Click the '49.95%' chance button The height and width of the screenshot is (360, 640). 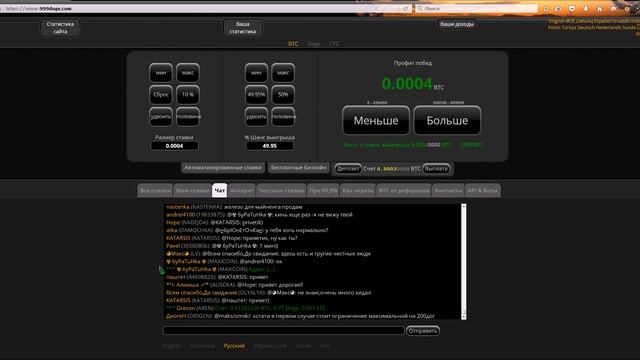tap(256, 95)
